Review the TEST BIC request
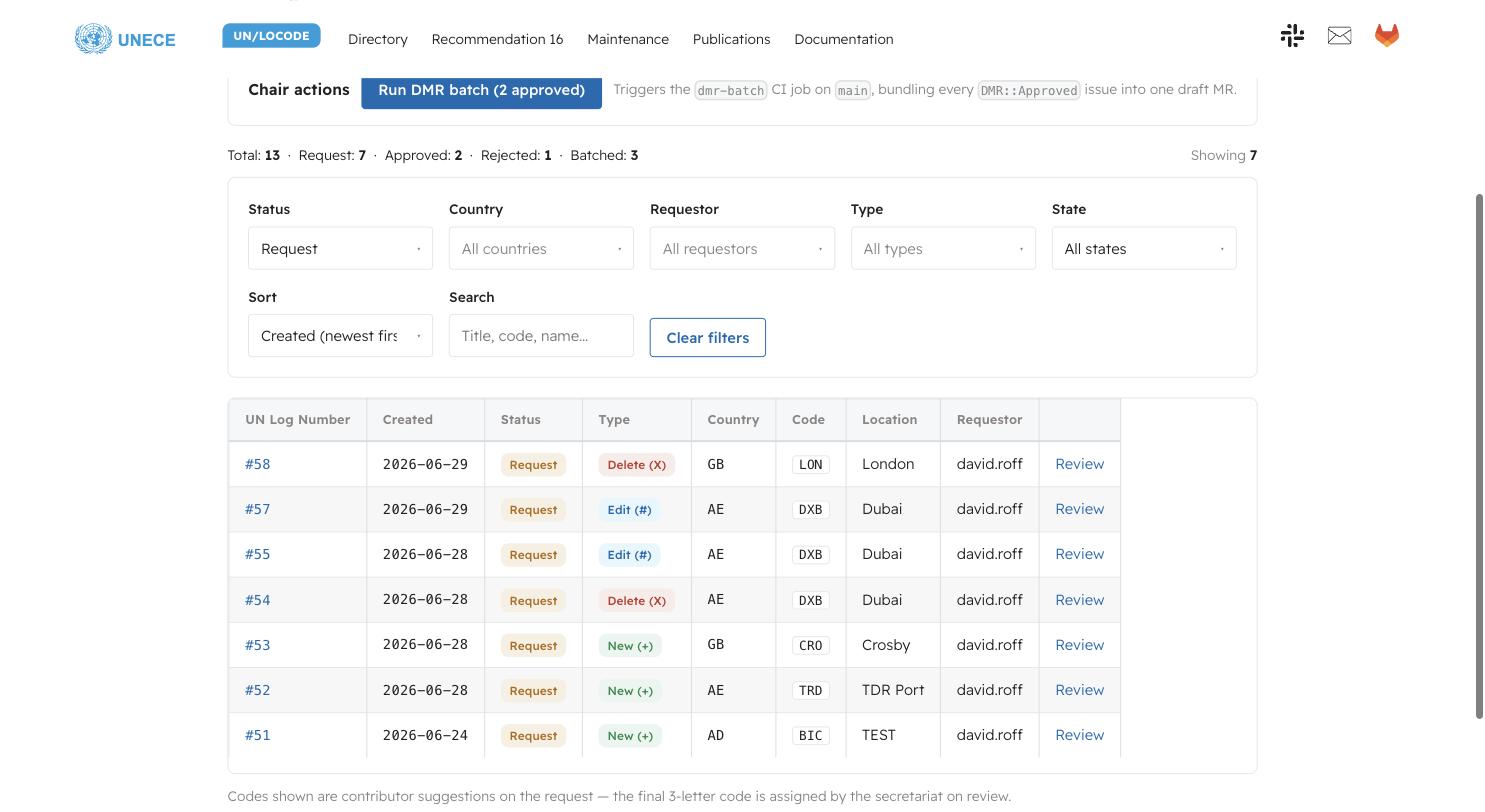Image resolution: width=1485 pixels, height=812 pixels. tap(1079, 735)
